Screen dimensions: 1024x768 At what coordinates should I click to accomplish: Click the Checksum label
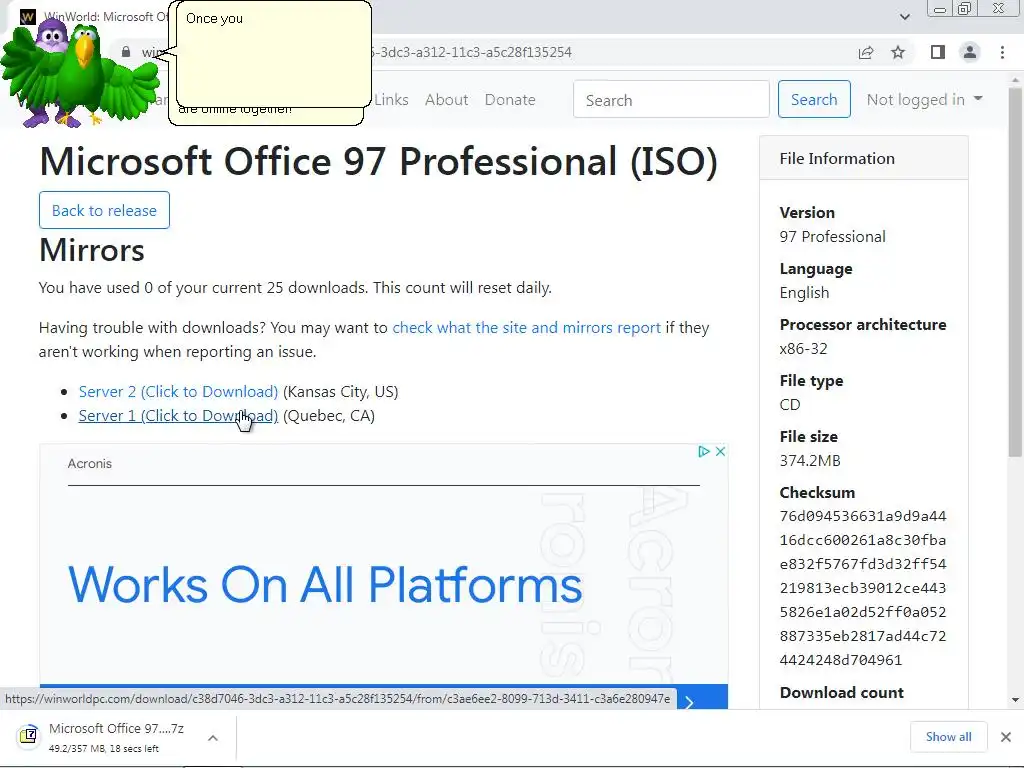tap(817, 492)
